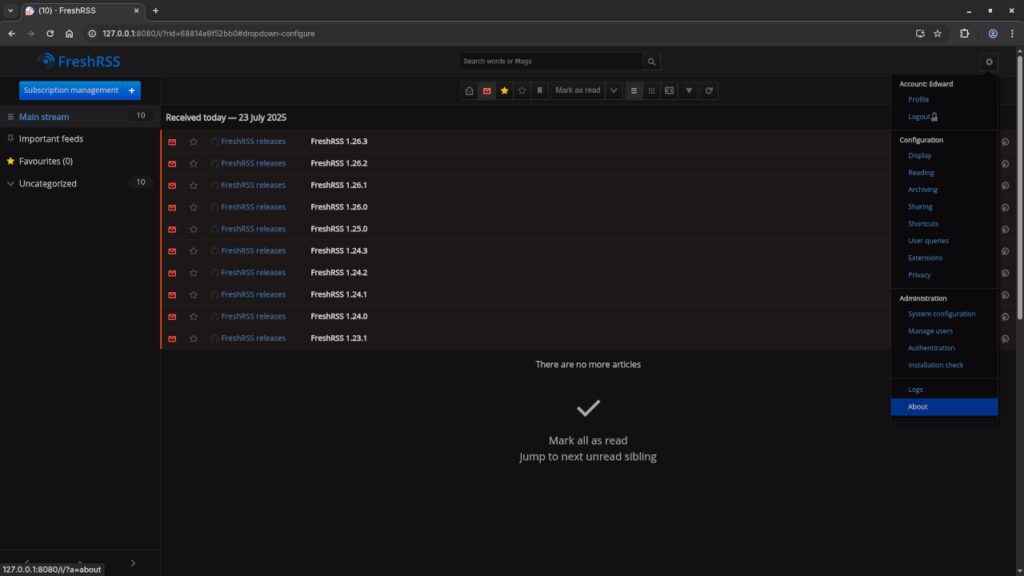Favourite the FreshRSS 1.24.0 article star
This screenshot has width=1024, height=576.
pyautogui.click(x=193, y=317)
